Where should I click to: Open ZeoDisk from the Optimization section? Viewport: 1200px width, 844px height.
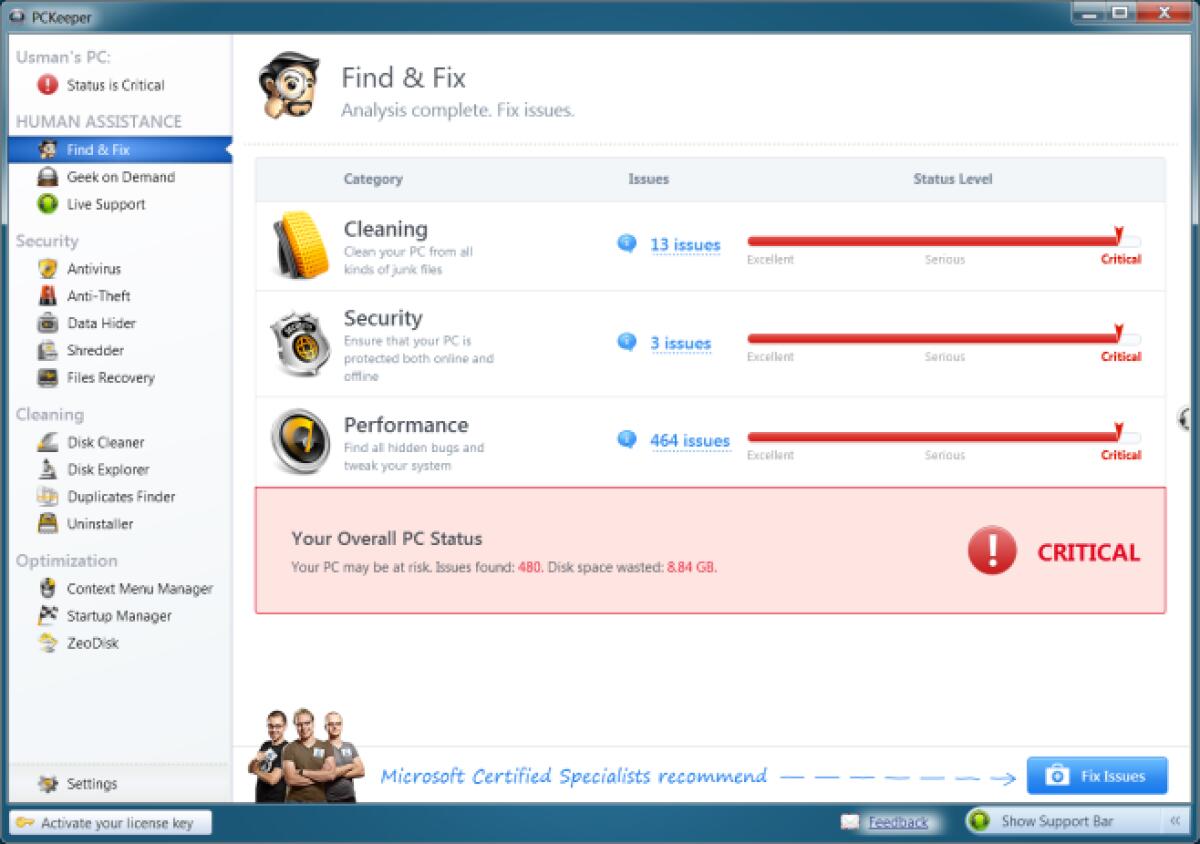click(x=90, y=643)
